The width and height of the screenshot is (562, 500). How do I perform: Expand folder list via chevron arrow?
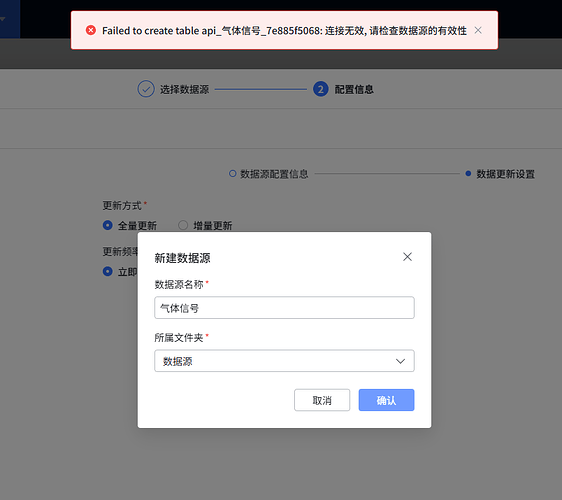tap(400, 361)
